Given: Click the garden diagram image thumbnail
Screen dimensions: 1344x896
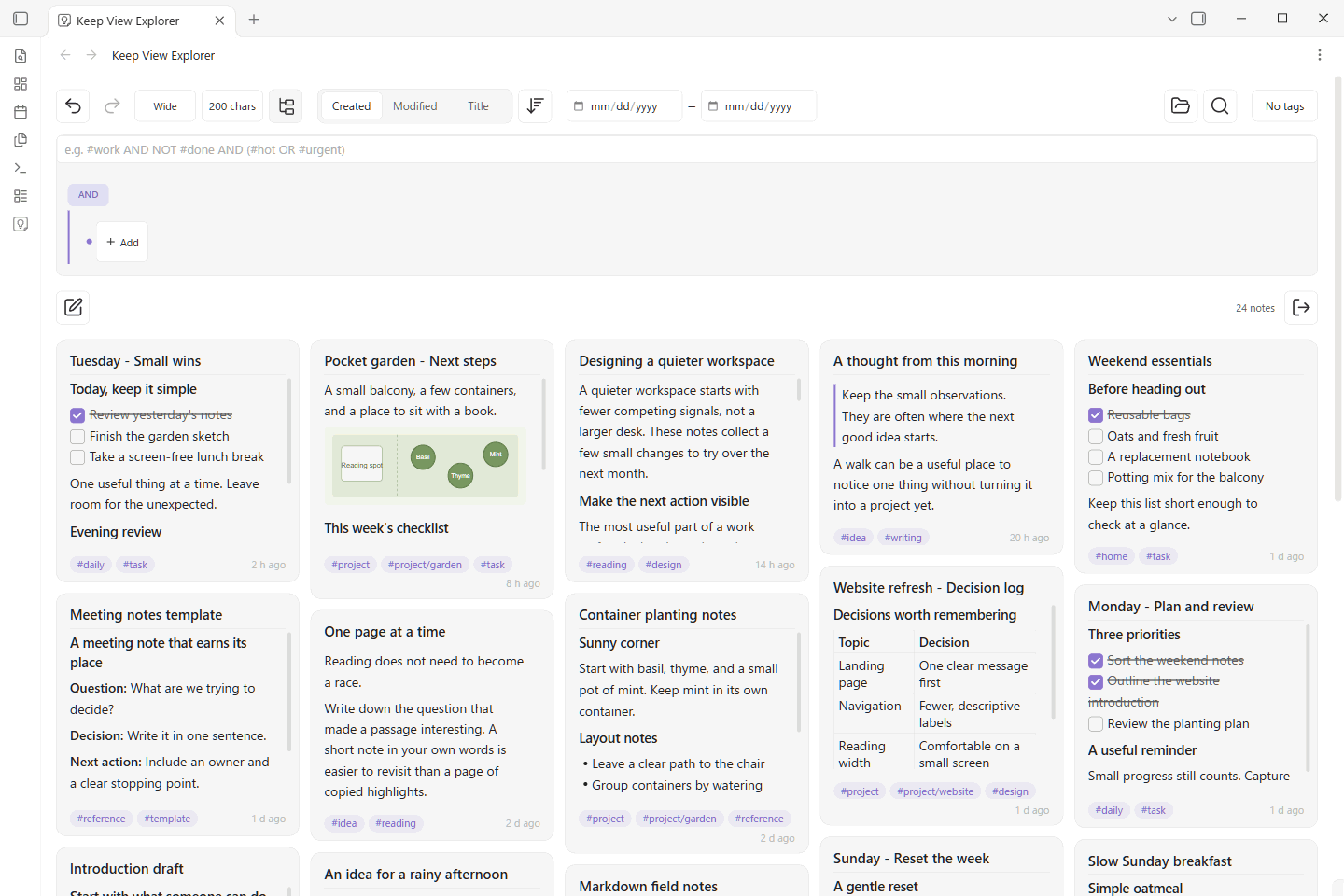Looking at the screenshot, I should click(x=426, y=466).
